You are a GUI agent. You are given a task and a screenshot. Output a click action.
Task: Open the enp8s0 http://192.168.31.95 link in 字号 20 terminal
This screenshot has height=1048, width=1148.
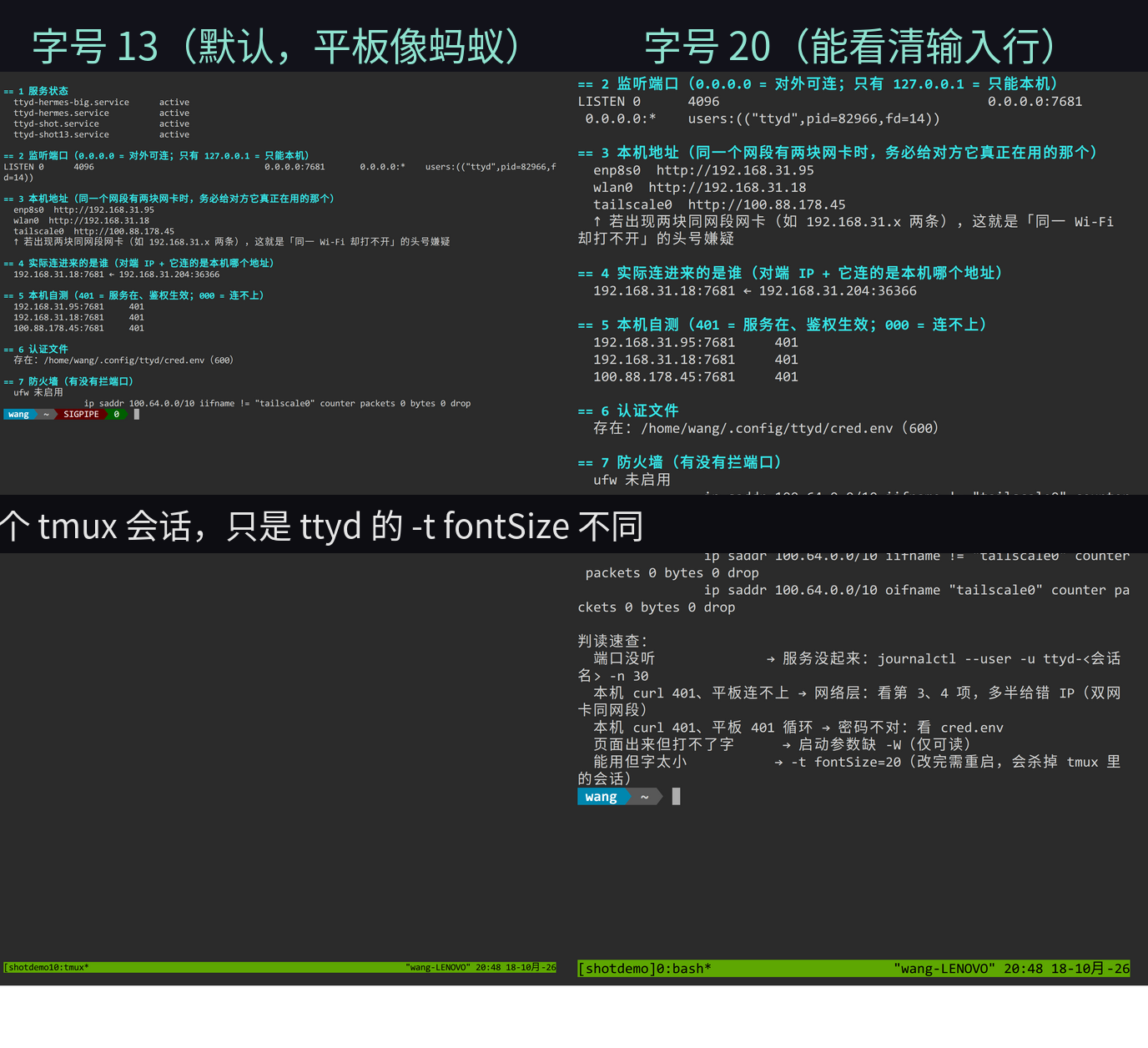coord(703,170)
